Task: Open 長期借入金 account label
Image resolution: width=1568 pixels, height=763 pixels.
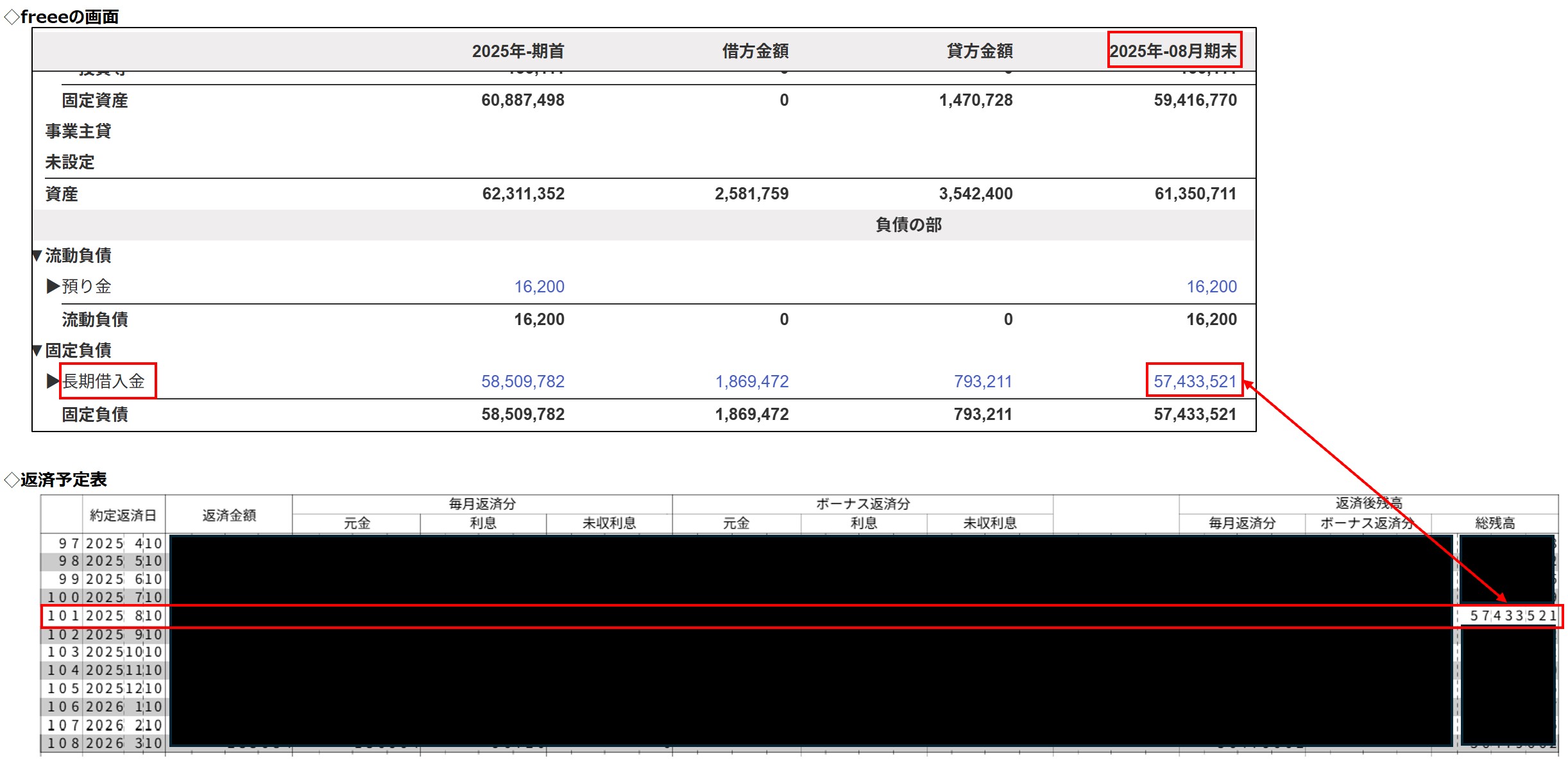Action: (104, 381)
